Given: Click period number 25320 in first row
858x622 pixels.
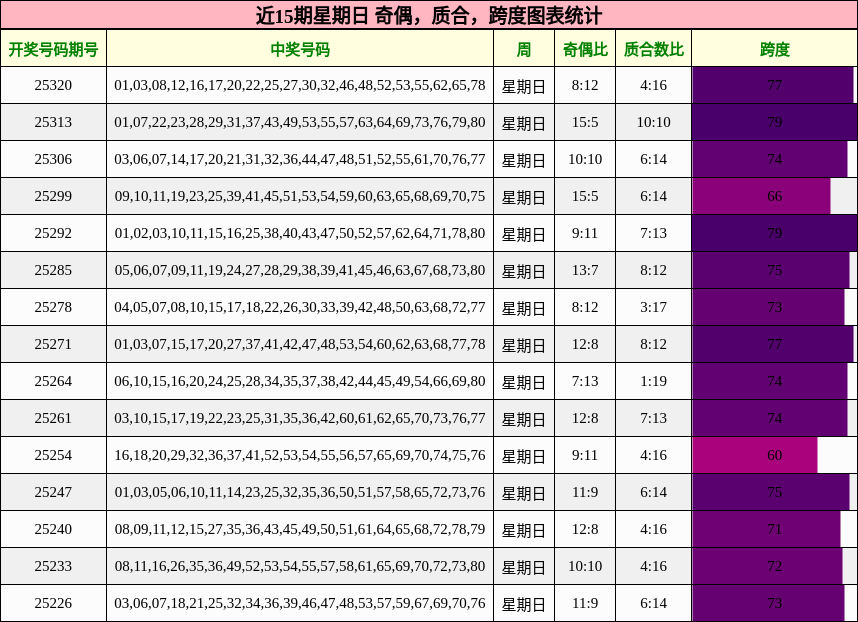Looking at the screenshot, I should pyautogui.click(x=52, y=85).
